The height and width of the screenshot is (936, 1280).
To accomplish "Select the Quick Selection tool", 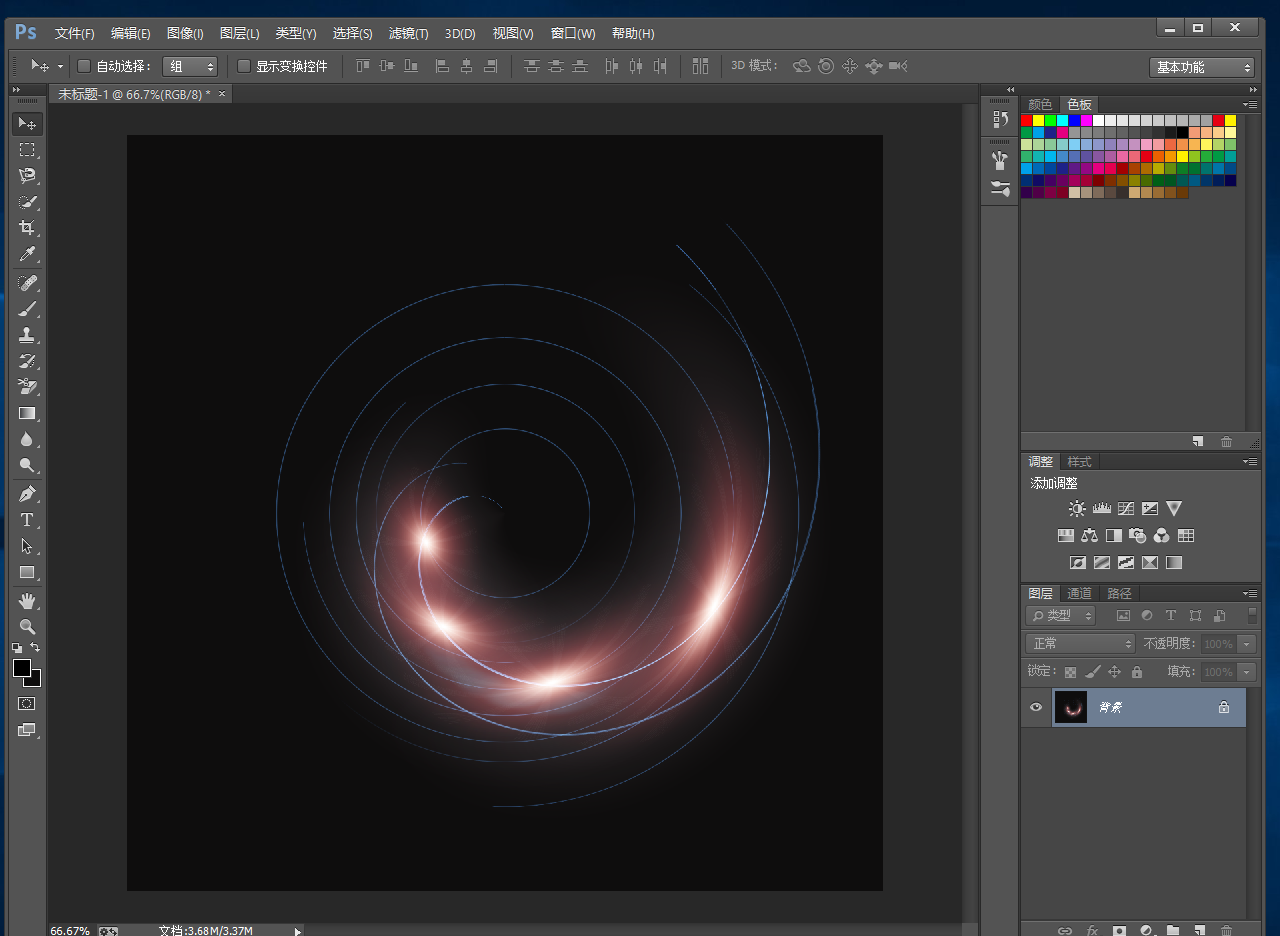I will pyautogui.click(x=27, y=202).
